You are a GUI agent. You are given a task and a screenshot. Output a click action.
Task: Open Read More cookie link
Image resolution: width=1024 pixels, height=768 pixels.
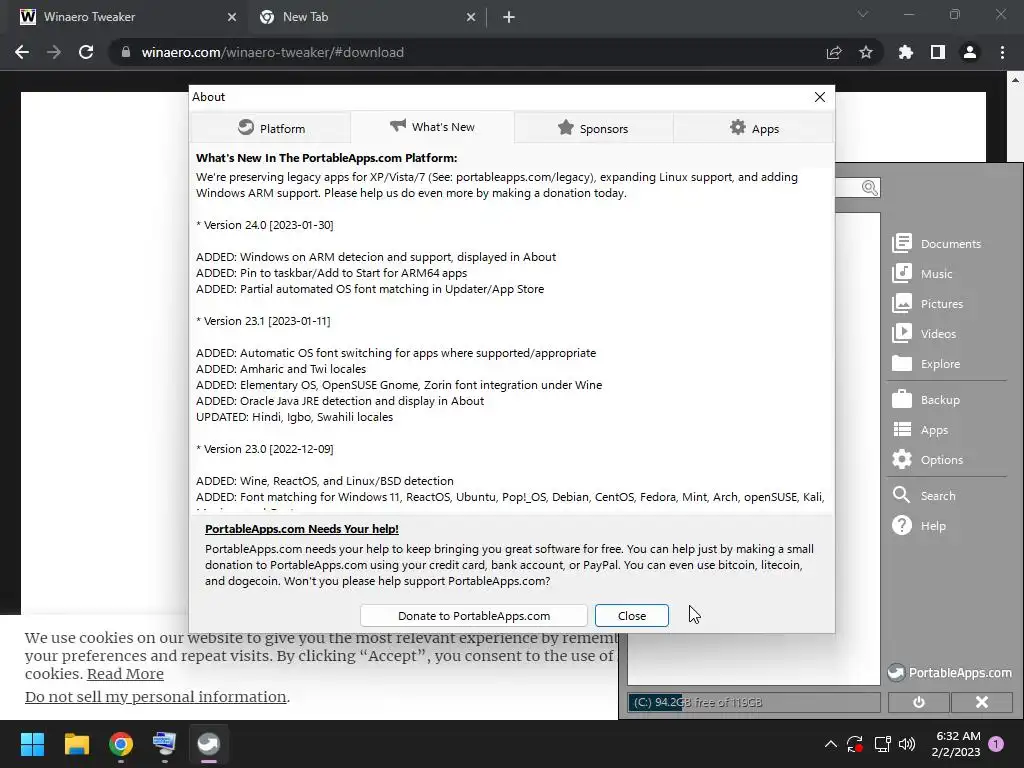125,674
